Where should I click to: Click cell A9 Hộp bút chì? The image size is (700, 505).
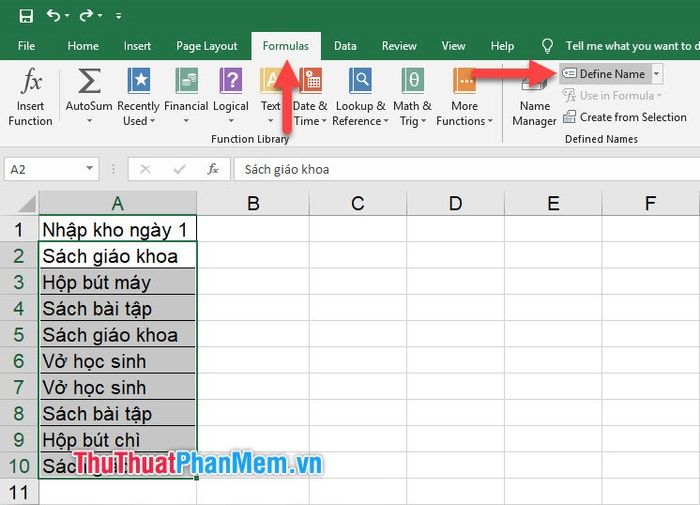click(117, 440)
